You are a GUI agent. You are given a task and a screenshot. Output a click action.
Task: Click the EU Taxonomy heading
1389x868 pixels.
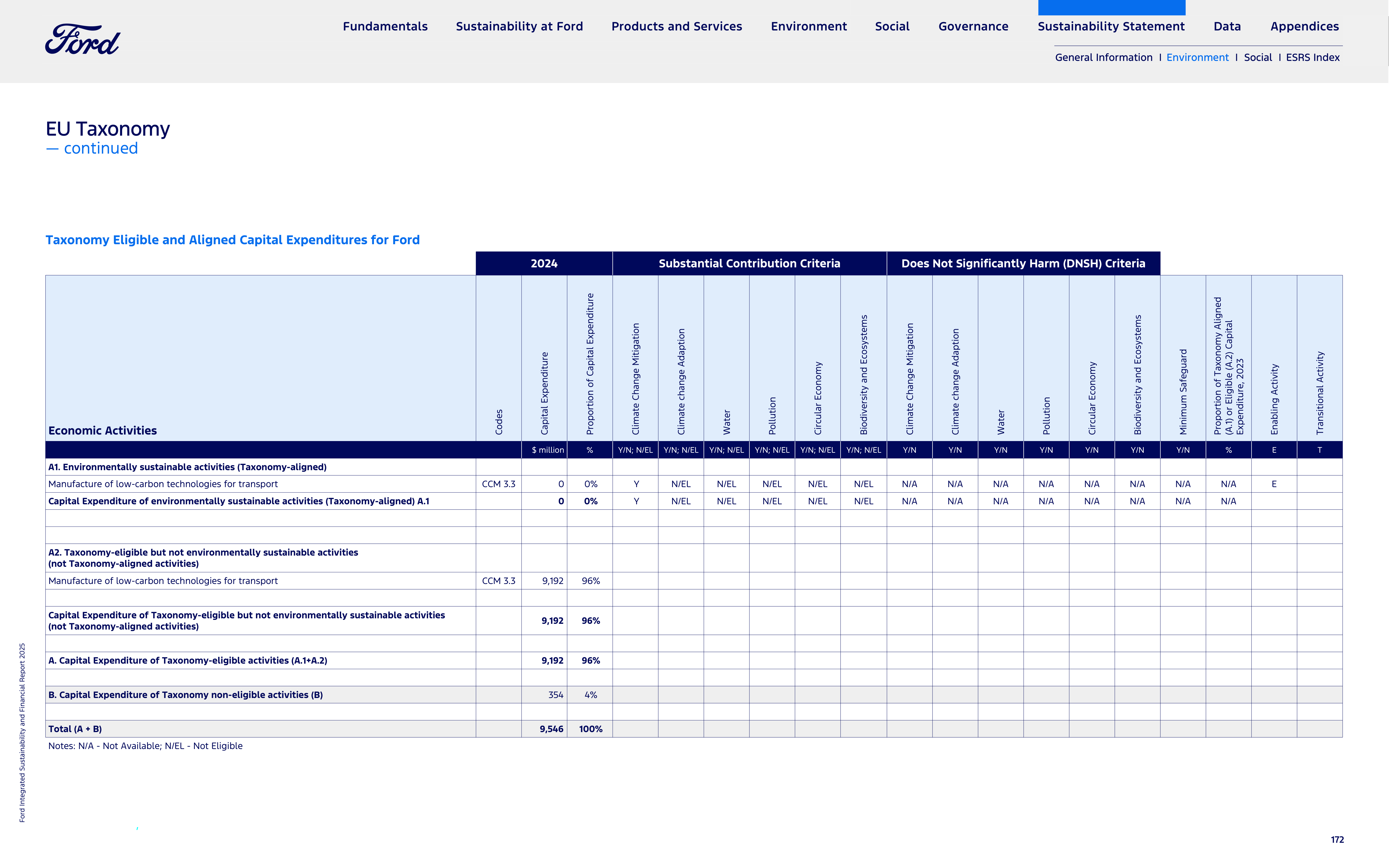pyautogui.click(x=108, y=129)
